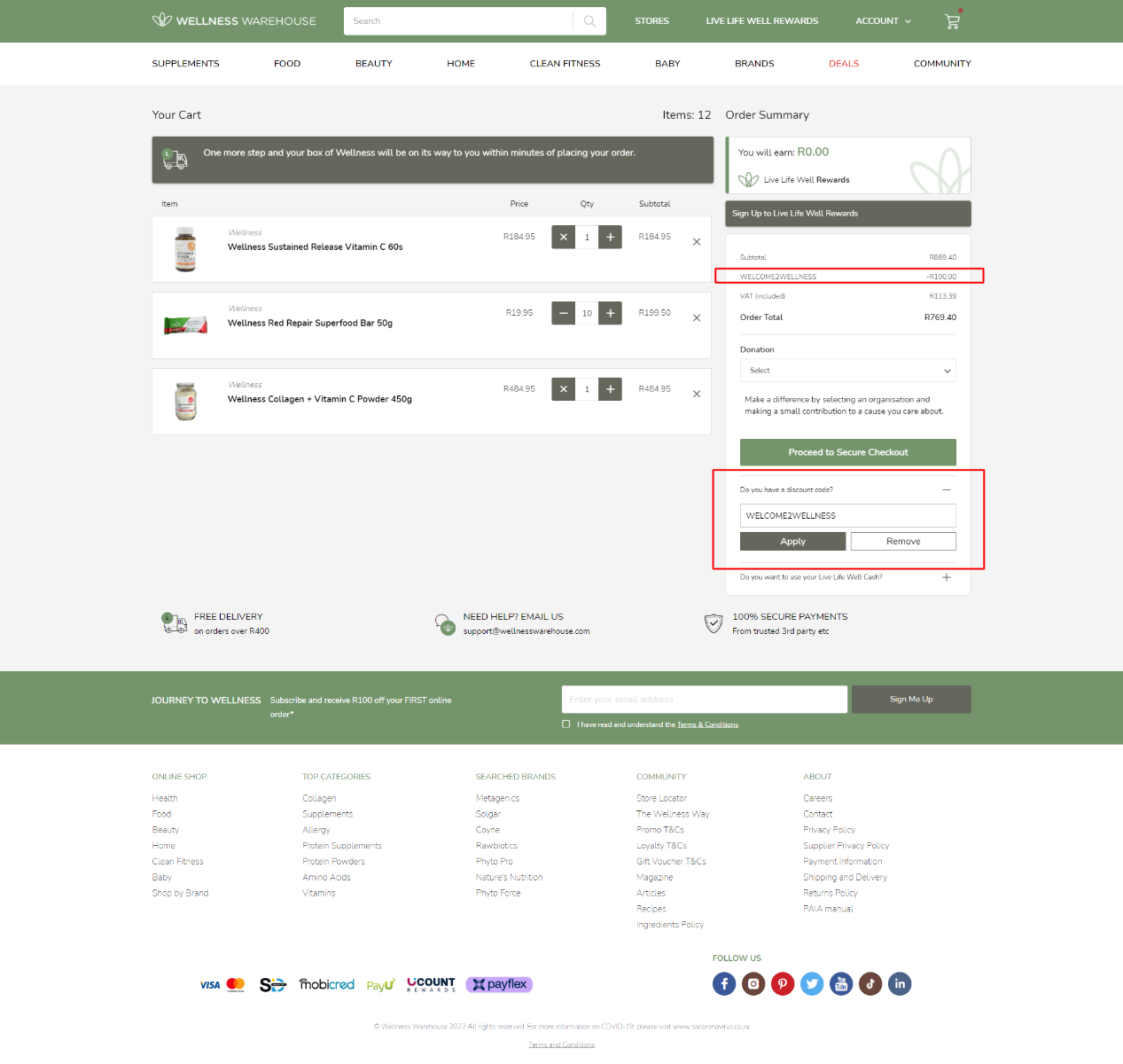Click the Mobicred payment logo

tap(326, 984)
